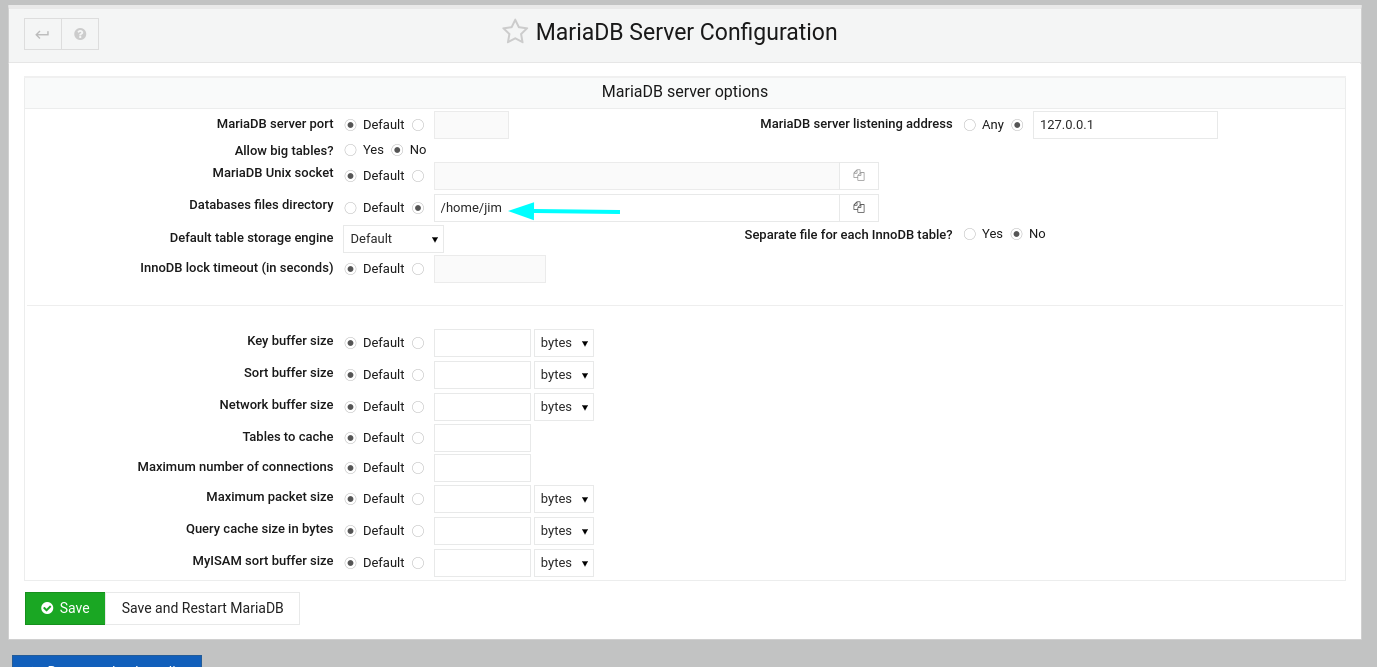Select custom MariaDB server port radio
This screenshot has width=1377, height=667.
418,125
